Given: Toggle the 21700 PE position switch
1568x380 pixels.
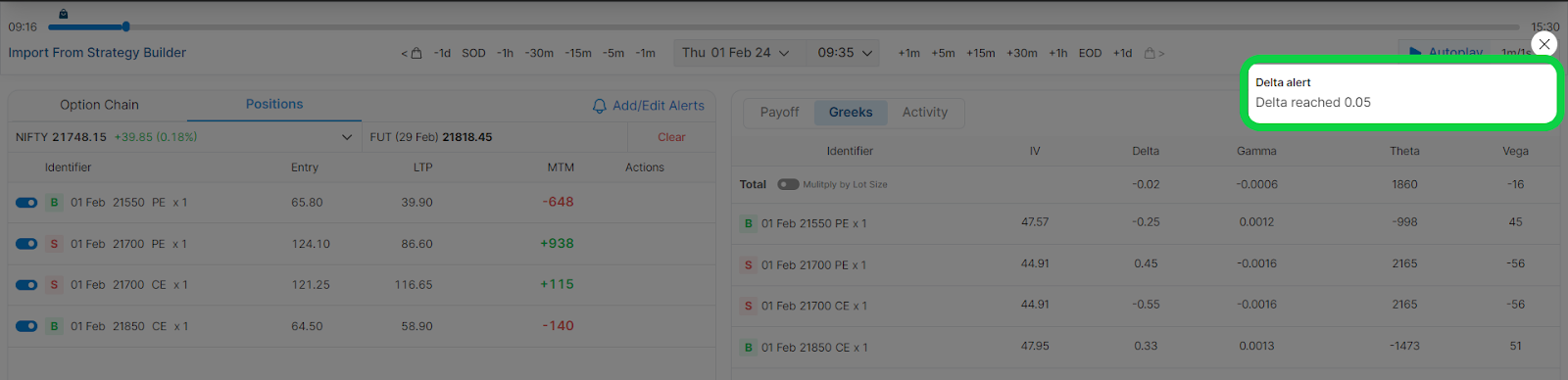Looking at the screenshot, I should coord(26,244).
